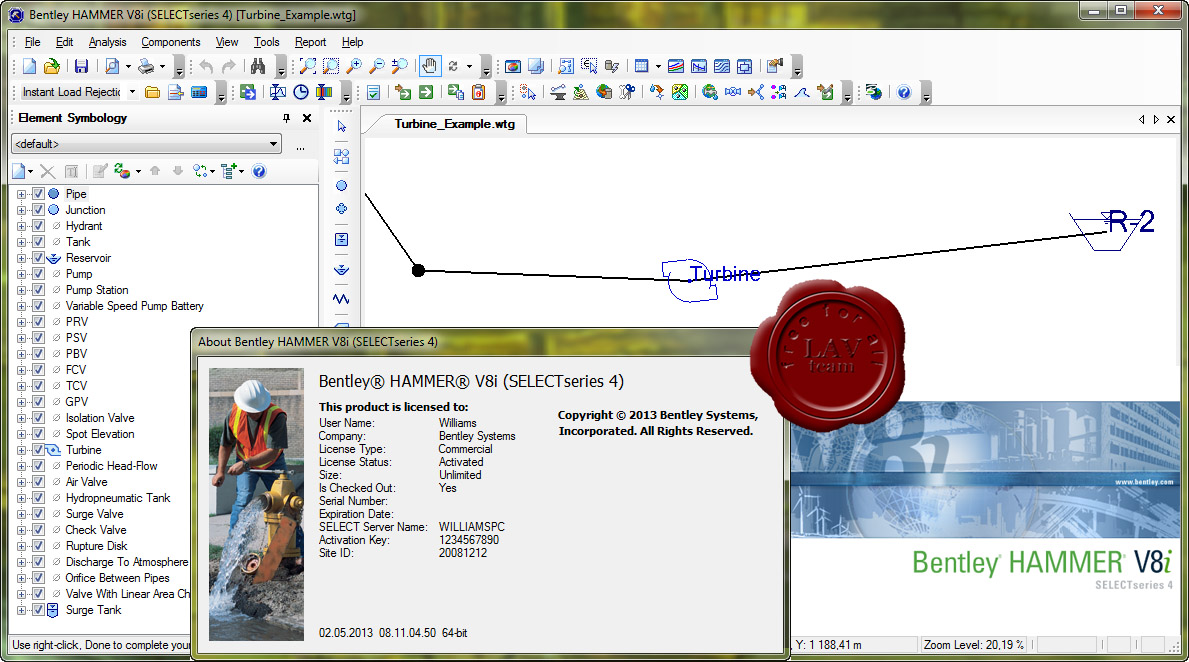
Task: Expand the Turbine tree node
Action: [x=21, y=450]
